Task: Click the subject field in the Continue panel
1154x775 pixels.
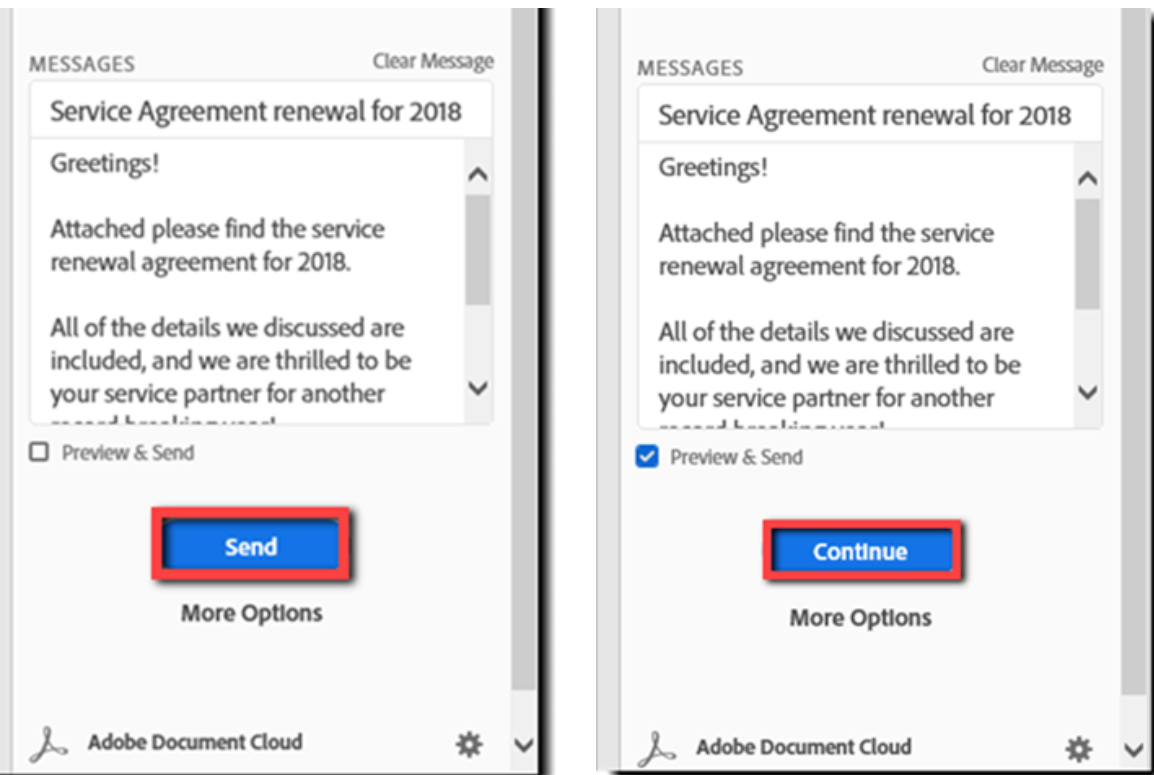Action: click(x=864, y=115)
